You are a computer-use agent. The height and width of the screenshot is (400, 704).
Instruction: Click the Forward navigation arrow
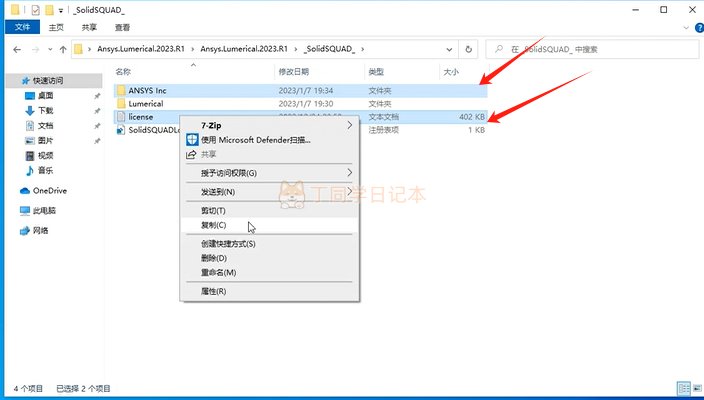pos(35,49)
